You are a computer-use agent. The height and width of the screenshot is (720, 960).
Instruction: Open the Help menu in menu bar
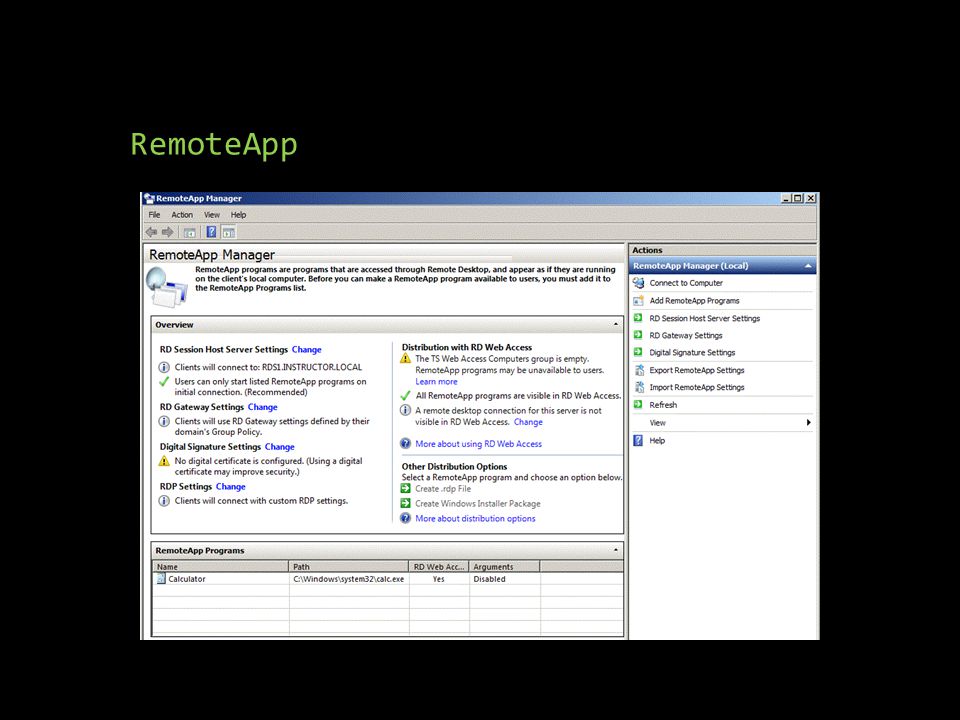tap(238, 215)
